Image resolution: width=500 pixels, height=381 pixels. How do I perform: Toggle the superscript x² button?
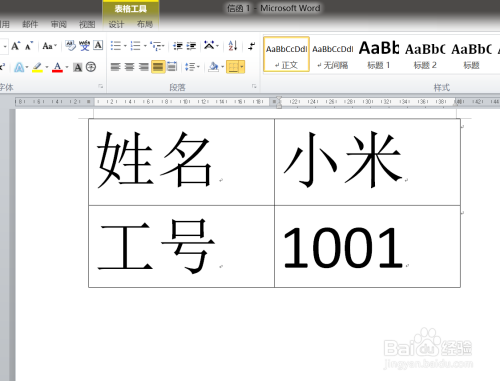(x=2, y=67)
